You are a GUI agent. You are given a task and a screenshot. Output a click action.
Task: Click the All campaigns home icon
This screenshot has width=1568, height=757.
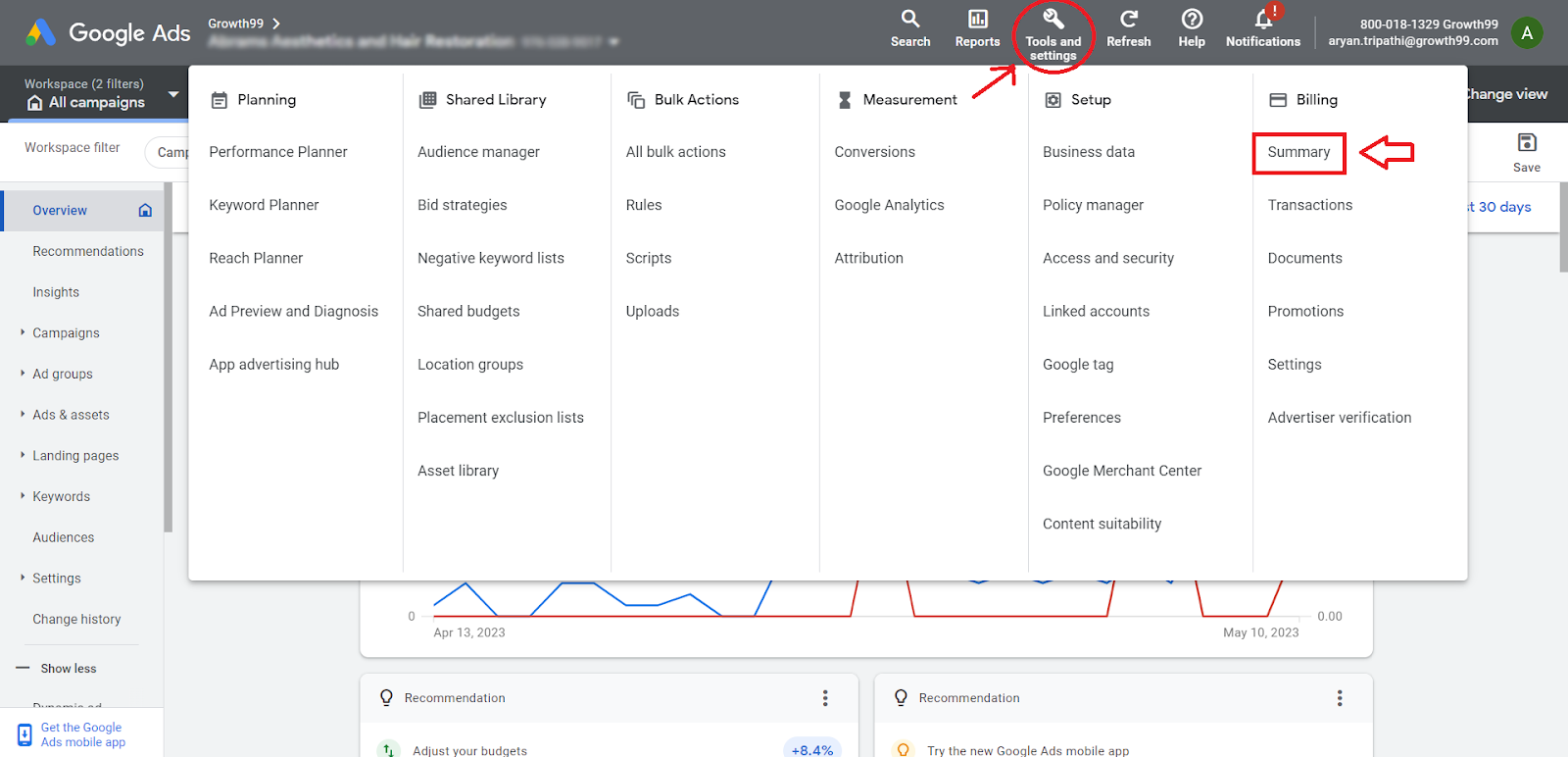point(34,103)
